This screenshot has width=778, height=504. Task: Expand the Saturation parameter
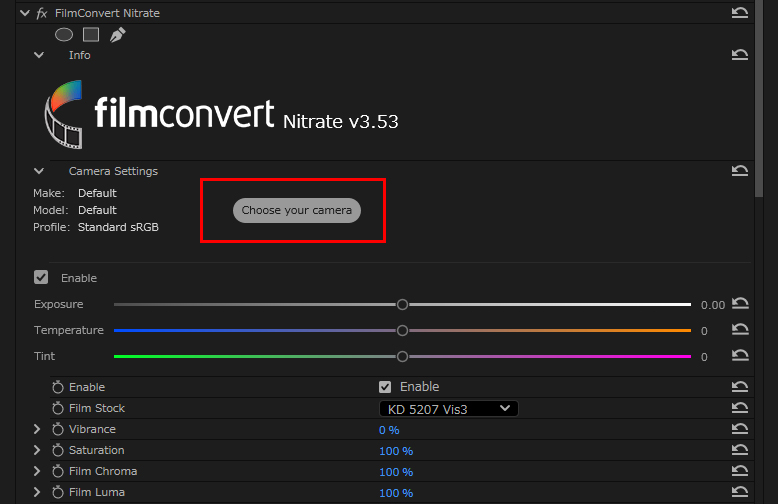(x=37, y=450)
